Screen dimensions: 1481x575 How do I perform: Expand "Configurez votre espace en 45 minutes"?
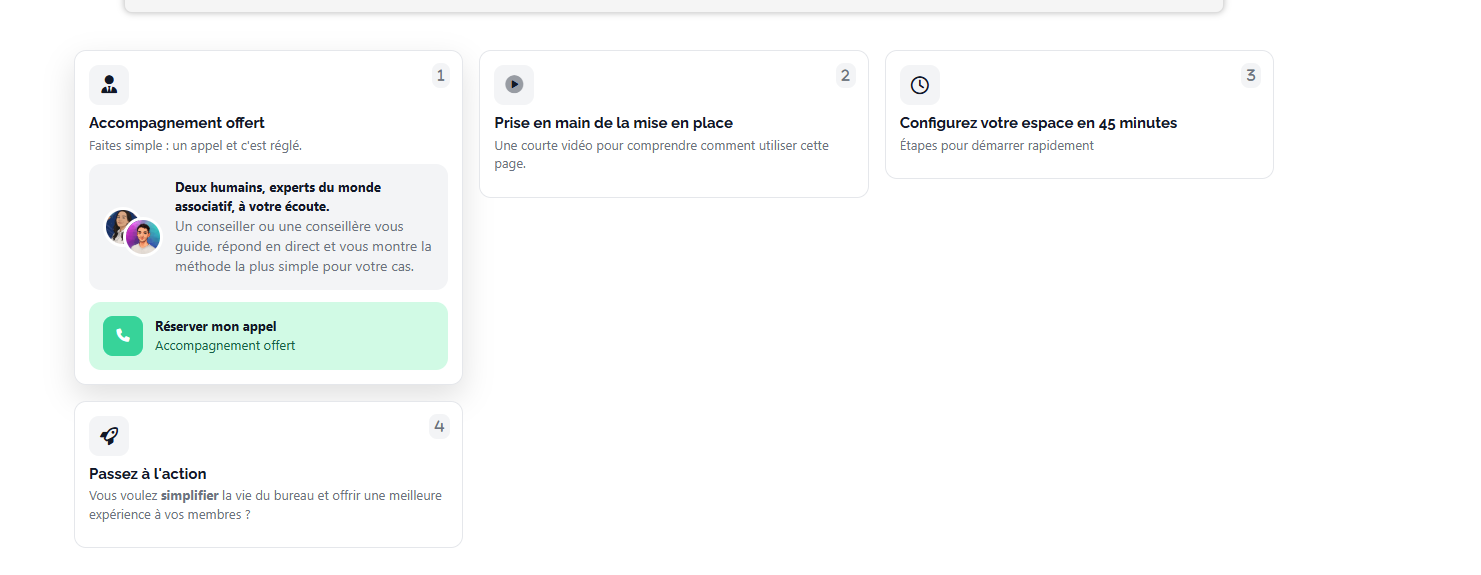point(1038,123)
